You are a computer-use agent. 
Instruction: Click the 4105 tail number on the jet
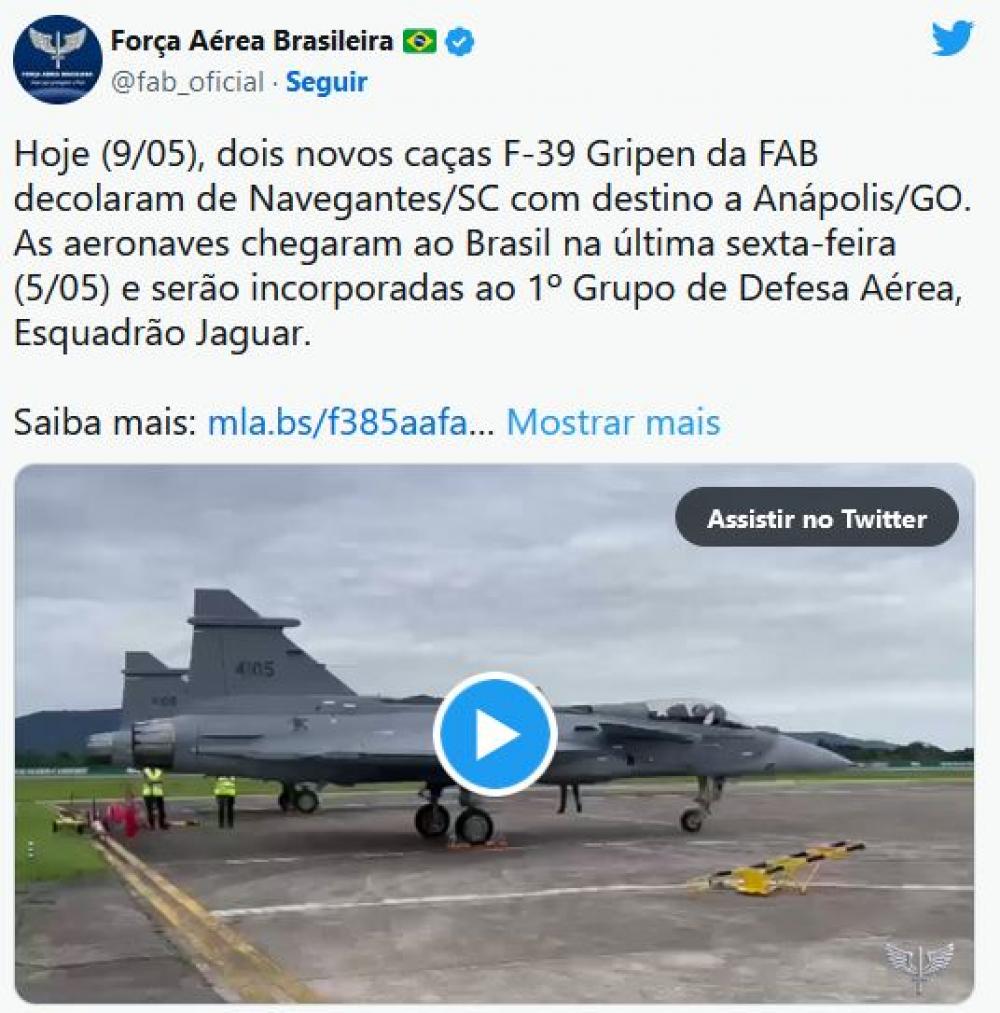255,669
